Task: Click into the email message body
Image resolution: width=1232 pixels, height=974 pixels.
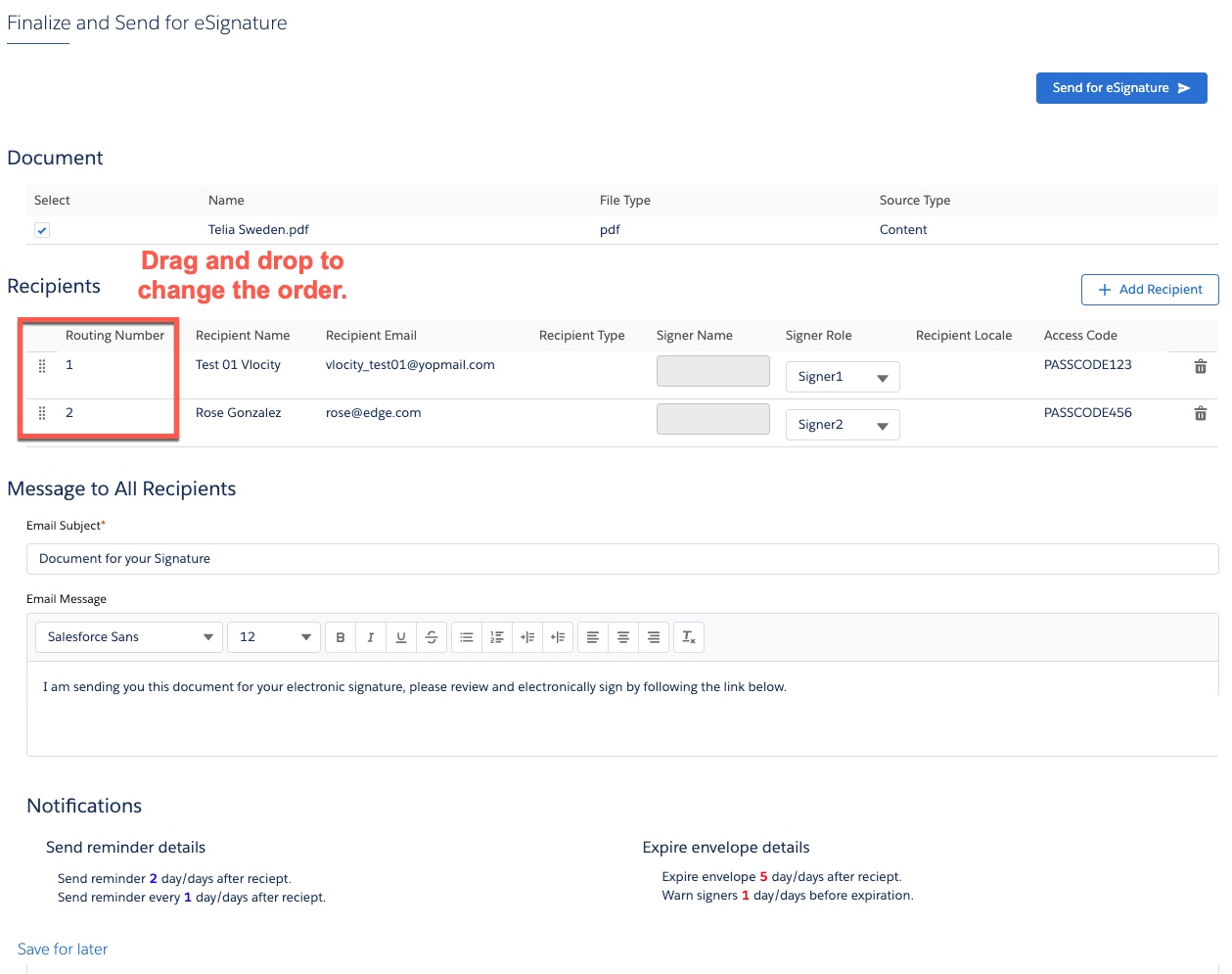Action: click(622, 709)
